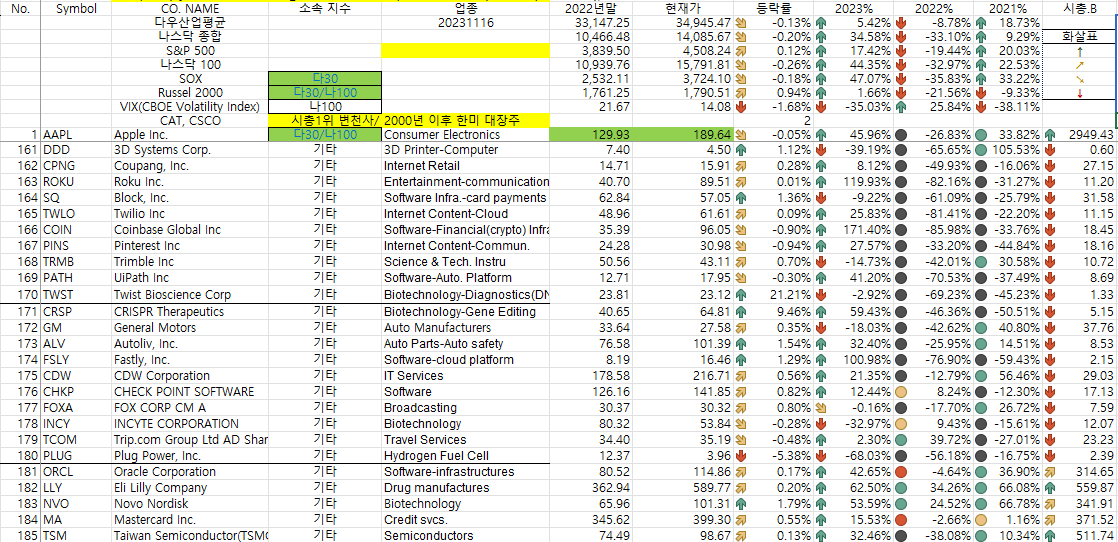Select the 'UiPath Inc' cell
Image resolution: width=1118 pixels, height=542 pixels.
190,277
